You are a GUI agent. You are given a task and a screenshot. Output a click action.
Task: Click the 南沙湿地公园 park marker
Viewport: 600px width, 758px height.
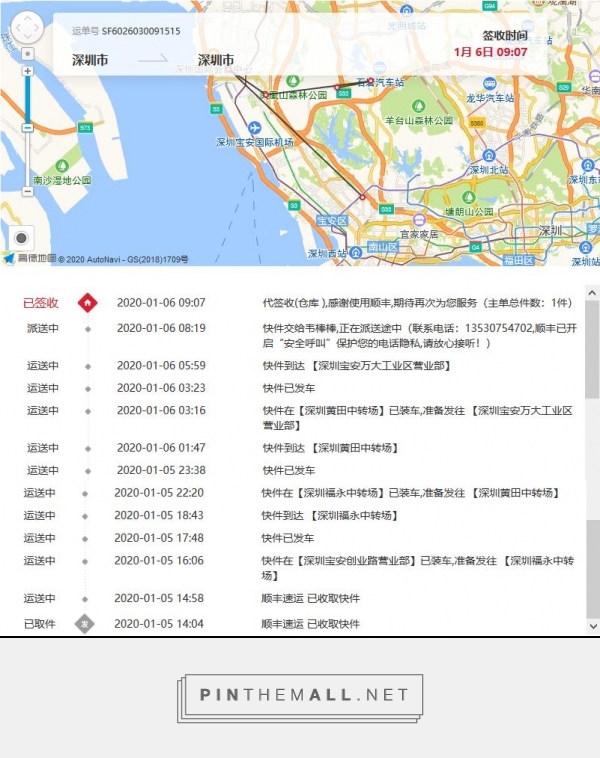click(61, 166)
